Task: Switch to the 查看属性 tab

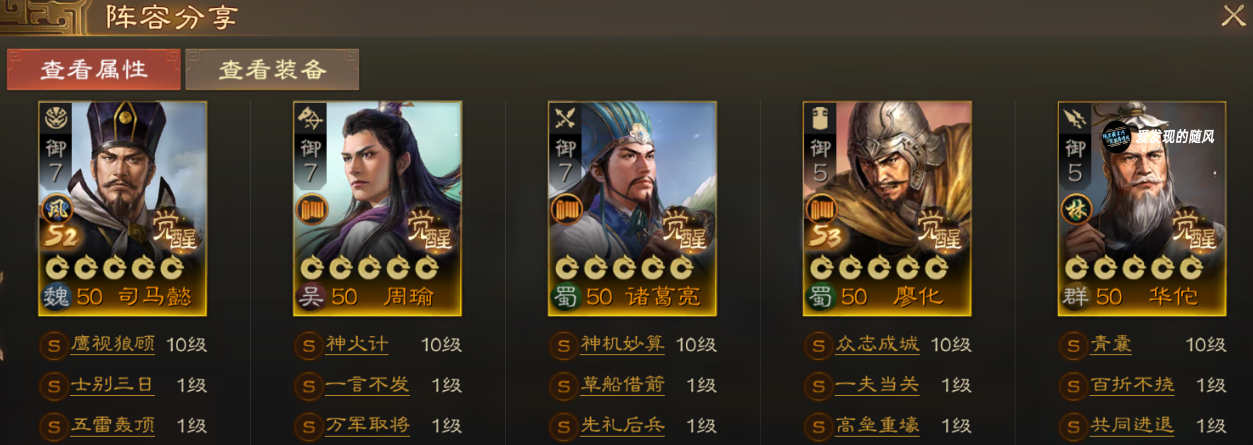Action: pyautogui.click(x=93, y=69)
